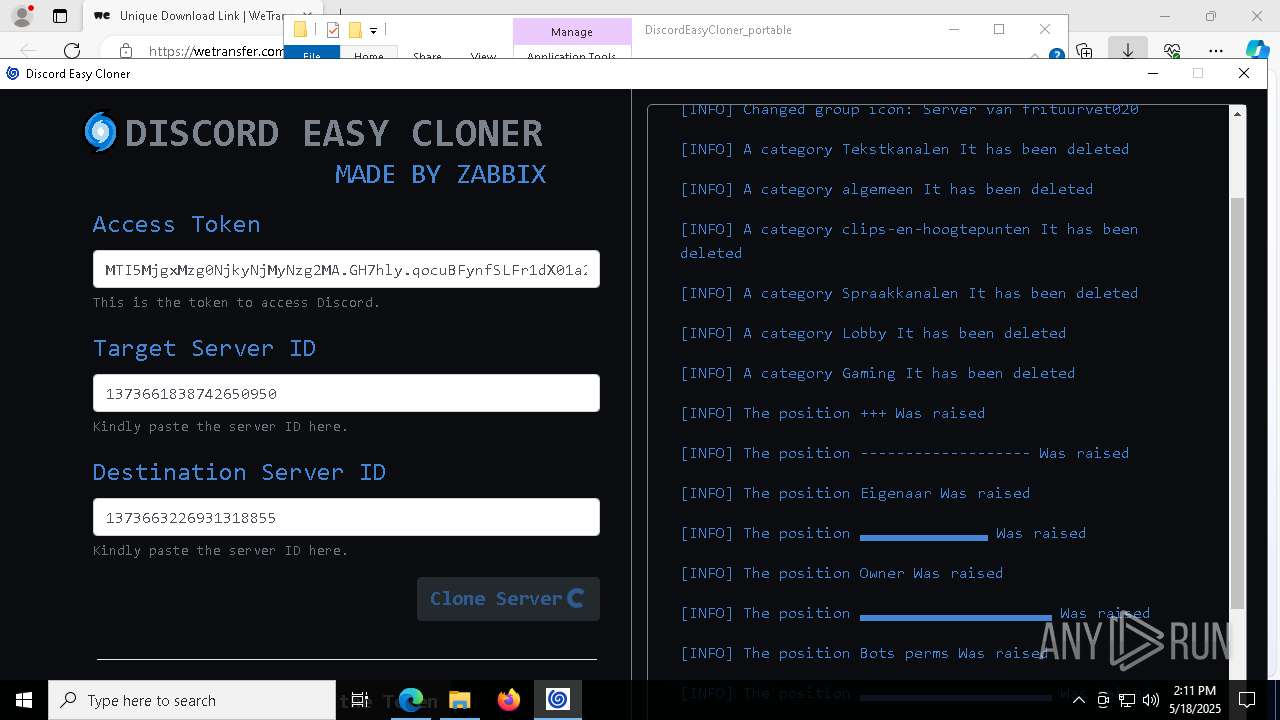Open volume control tray icon

[1150, 700]
